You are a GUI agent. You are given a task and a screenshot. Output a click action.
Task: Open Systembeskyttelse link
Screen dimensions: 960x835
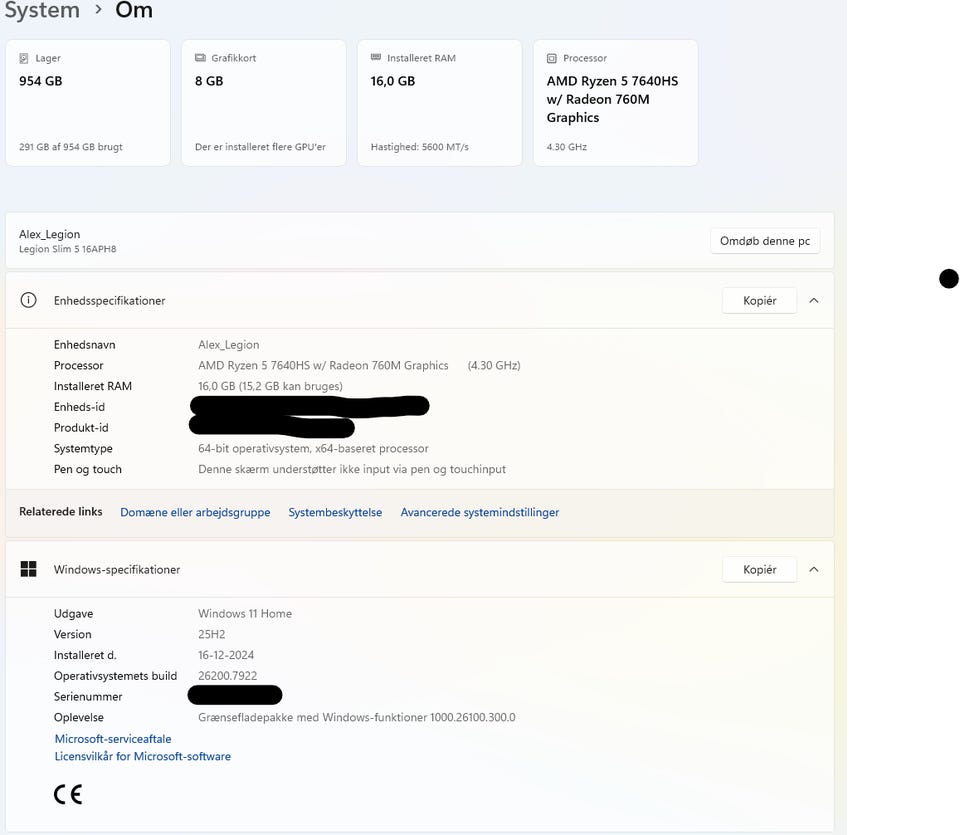(x=335, y=512)
